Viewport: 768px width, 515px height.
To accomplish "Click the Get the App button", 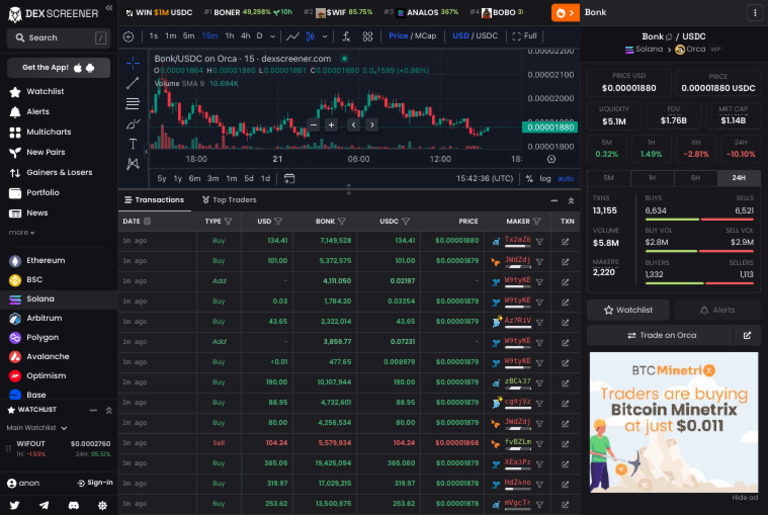I will point(58,68).
